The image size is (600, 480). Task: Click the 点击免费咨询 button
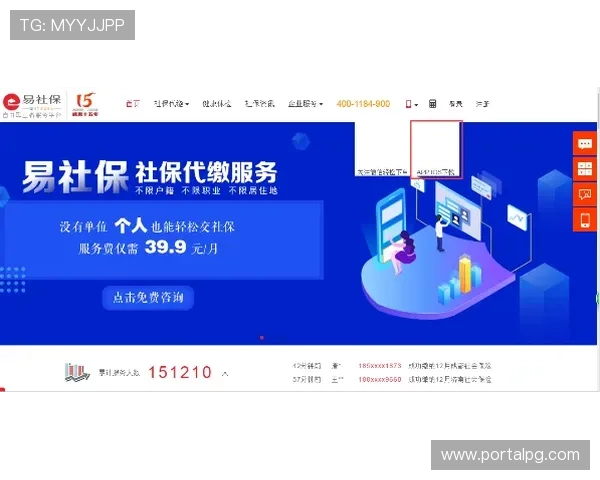click(x=148, y=297)
